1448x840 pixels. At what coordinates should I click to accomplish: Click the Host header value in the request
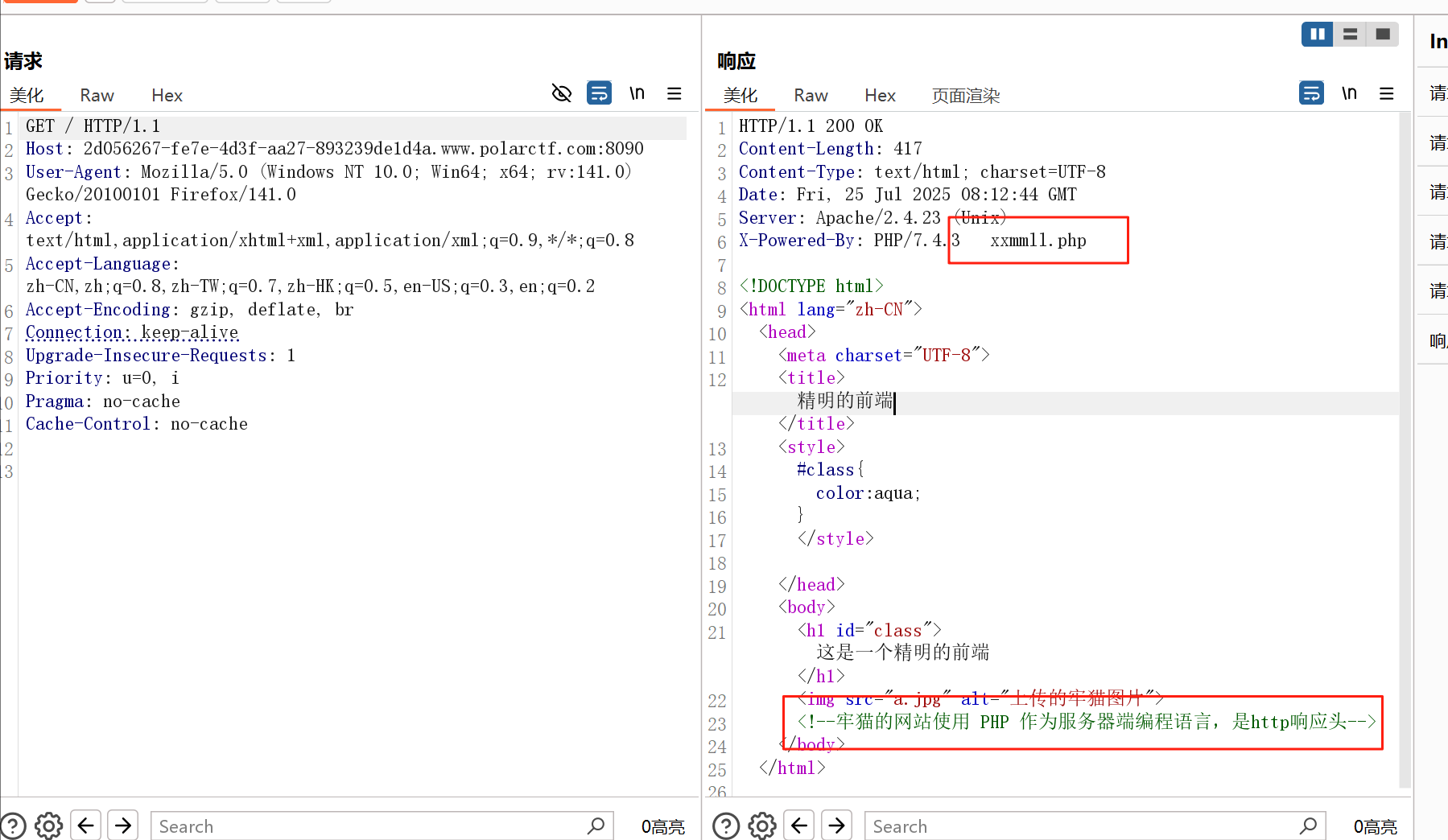point(364,149)
